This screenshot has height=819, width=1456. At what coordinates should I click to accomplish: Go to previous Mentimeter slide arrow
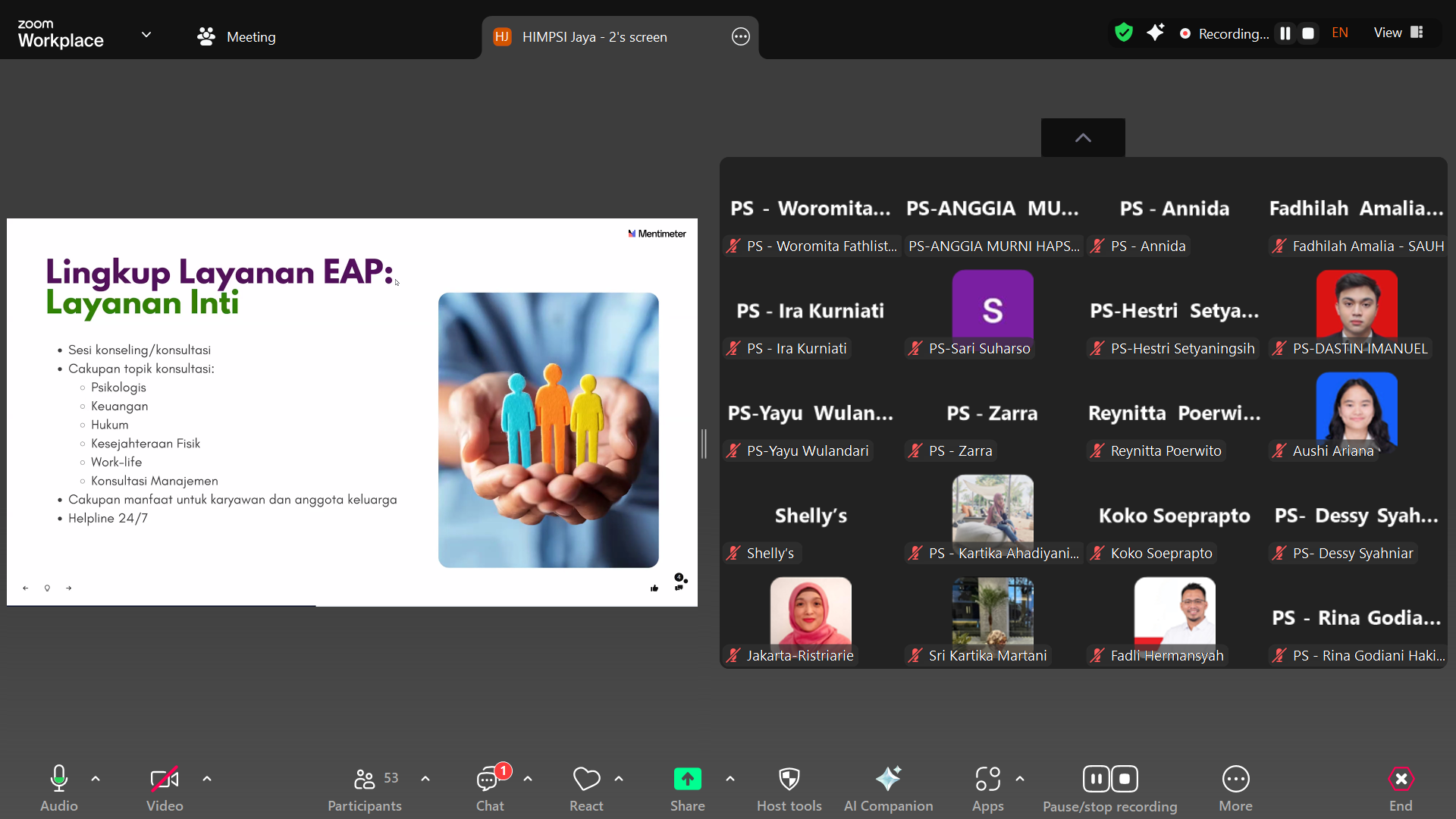(x=25, y=588)
